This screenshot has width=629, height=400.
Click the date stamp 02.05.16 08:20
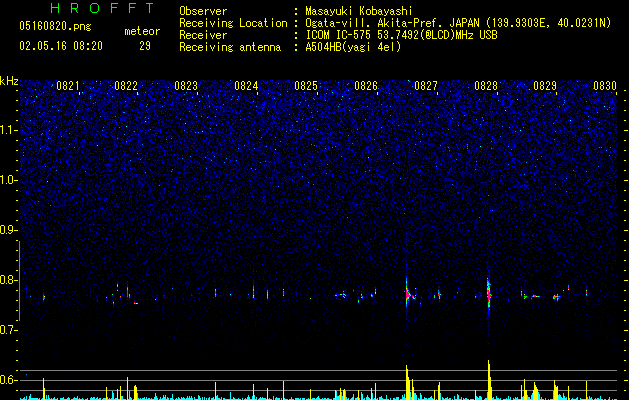pos(61,46)
